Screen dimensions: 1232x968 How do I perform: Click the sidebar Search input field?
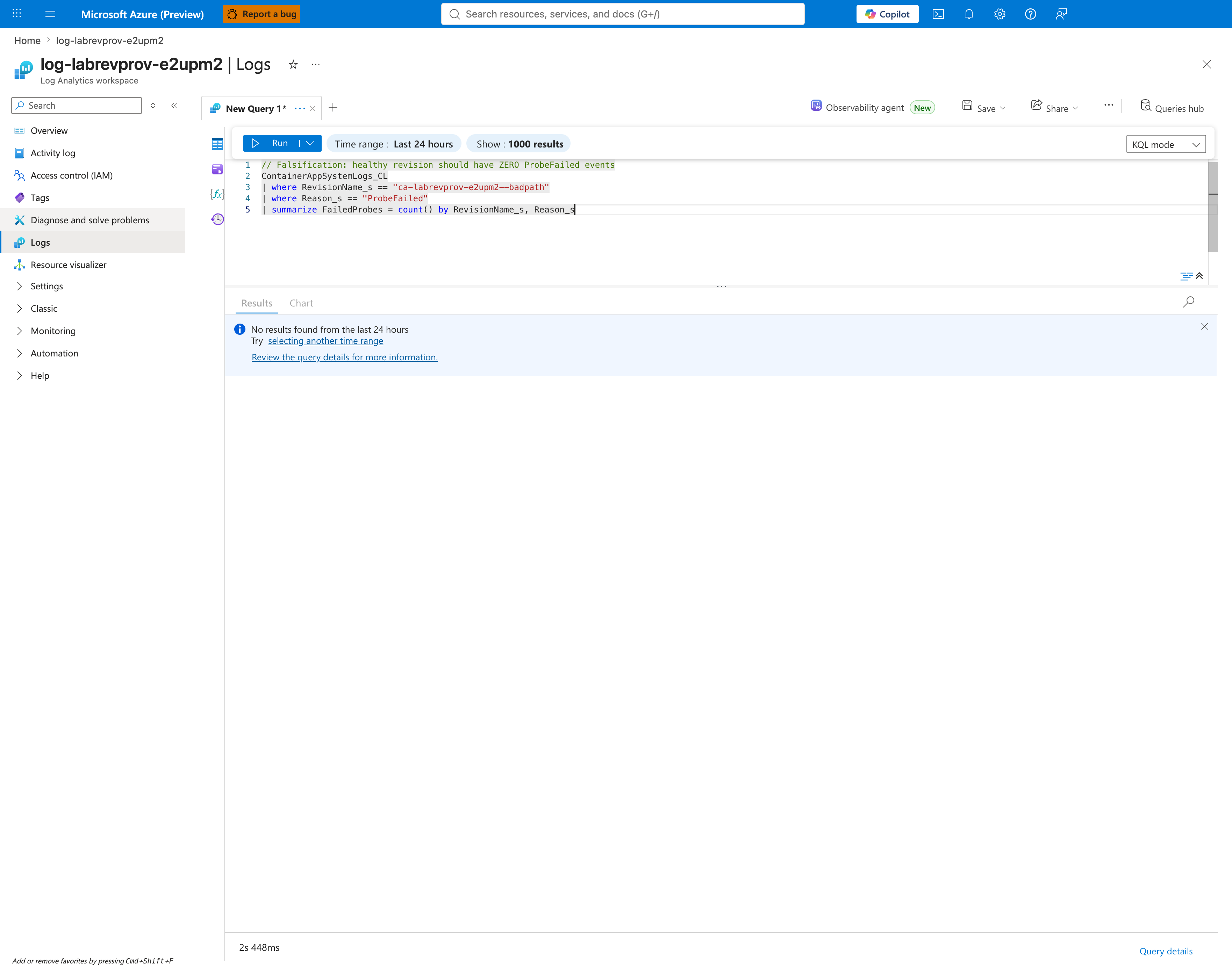(x=77, y=106)
